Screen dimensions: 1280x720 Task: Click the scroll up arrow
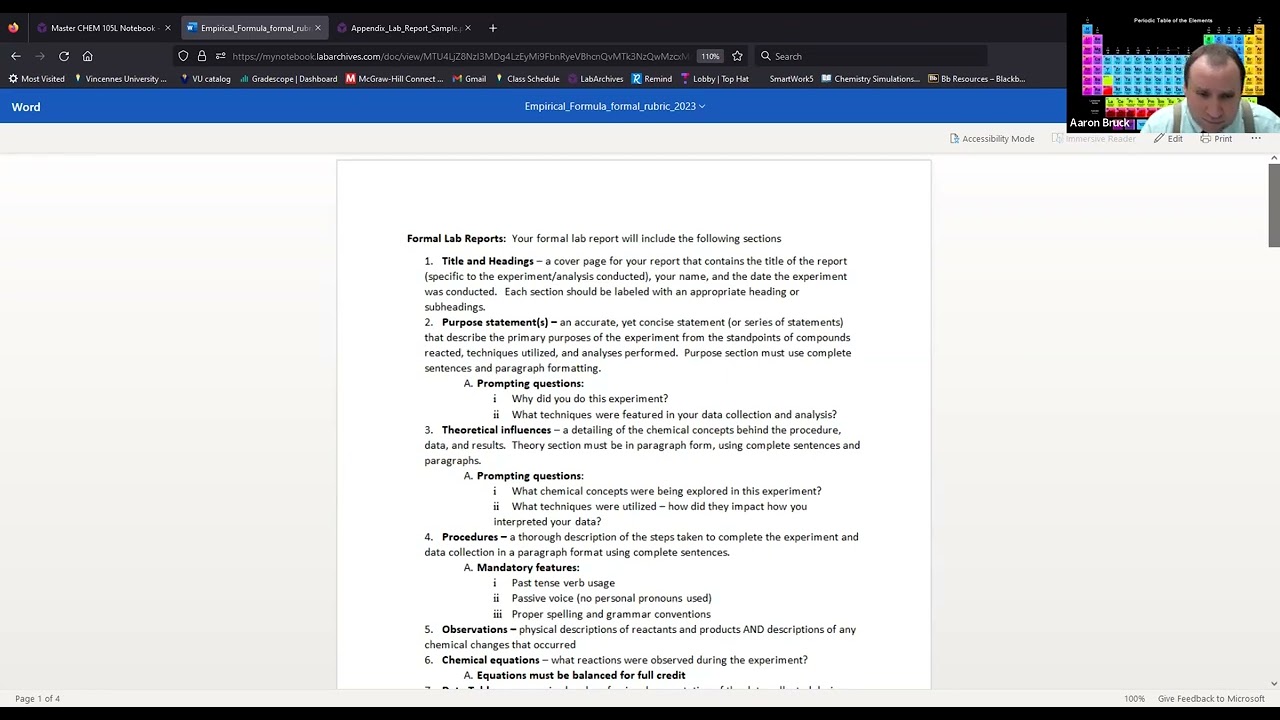(x=1273, y=158)
